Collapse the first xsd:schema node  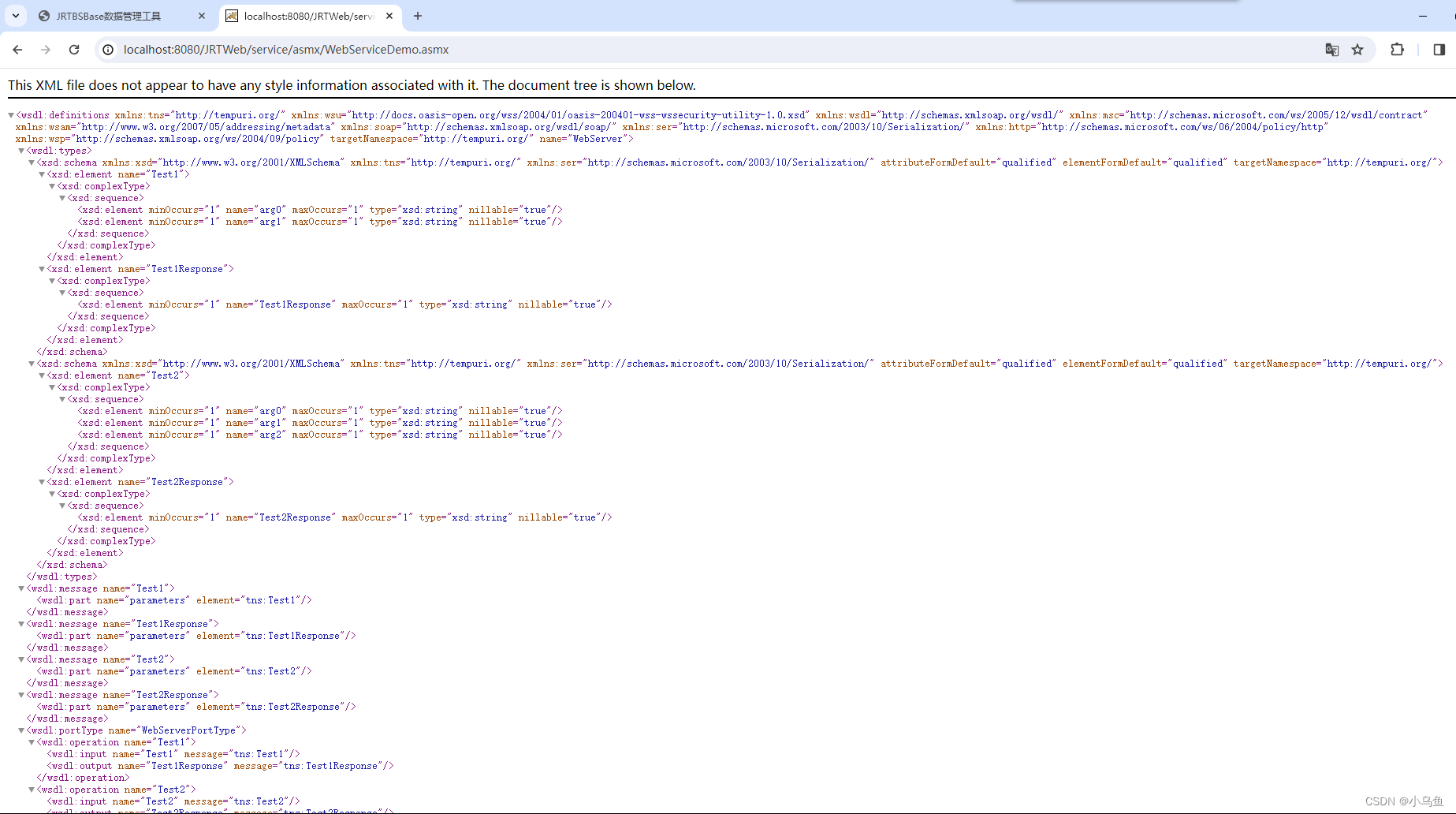coord(32,162)
